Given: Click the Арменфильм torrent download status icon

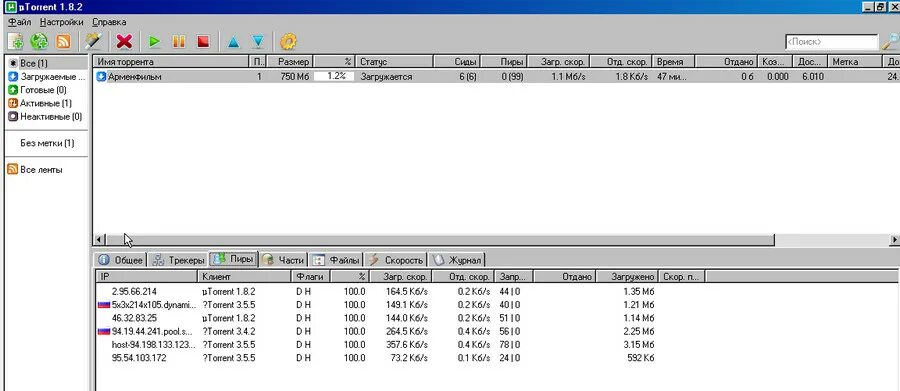Looking at the screenshot, I should (101, 76).
